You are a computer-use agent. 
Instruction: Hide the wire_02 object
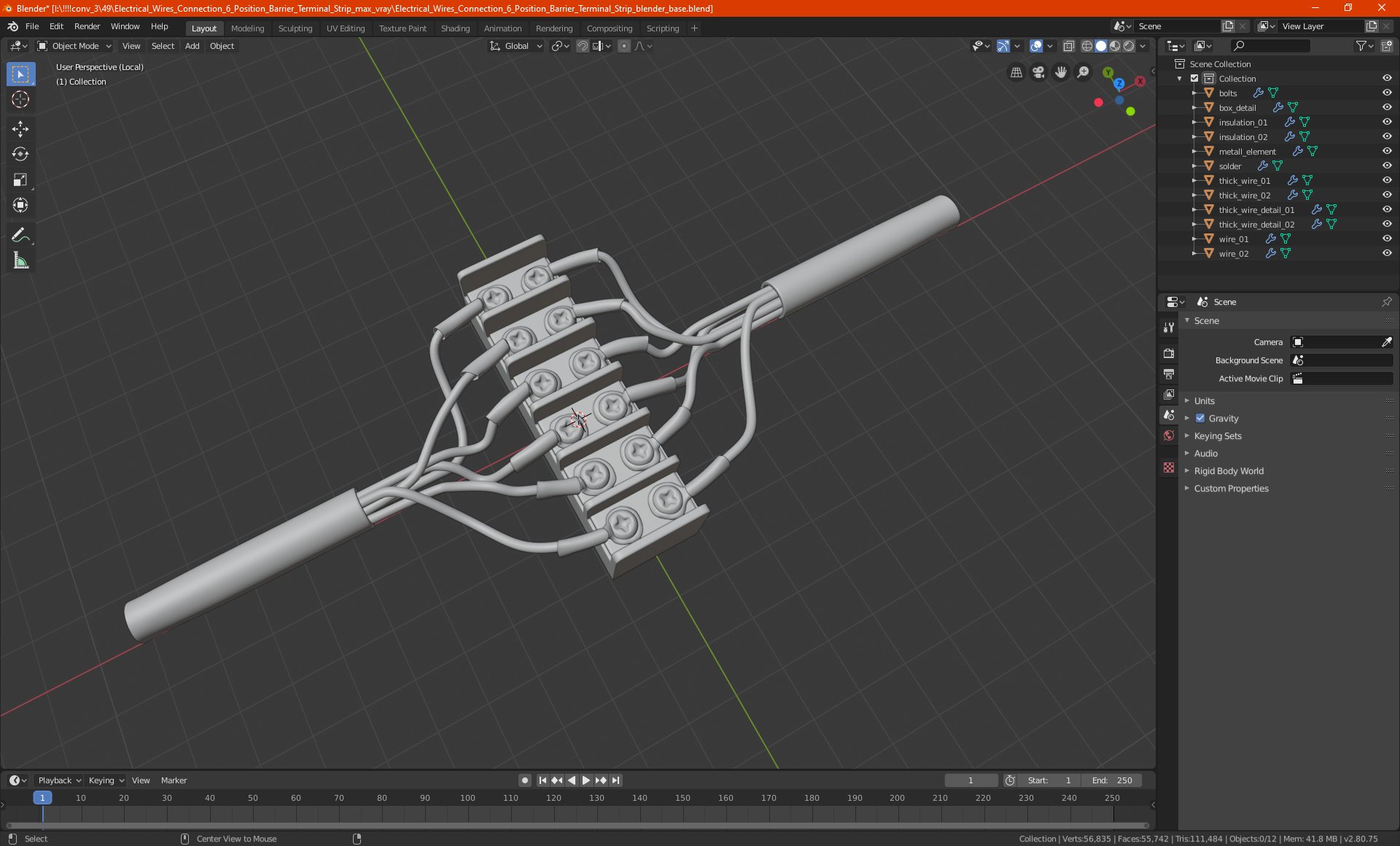(x=1387, y=253)
